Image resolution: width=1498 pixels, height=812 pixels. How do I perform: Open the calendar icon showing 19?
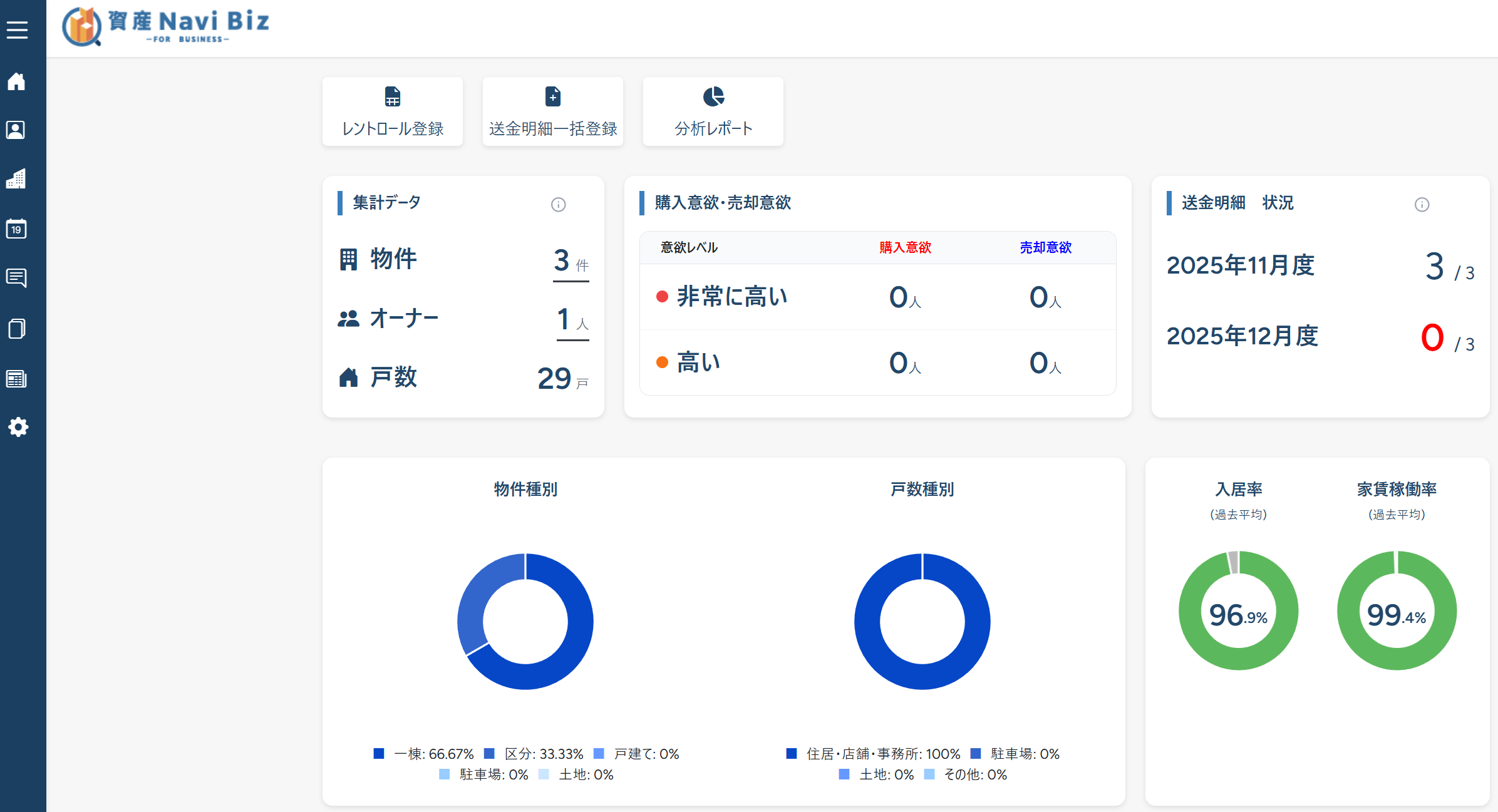pos(16,229)
